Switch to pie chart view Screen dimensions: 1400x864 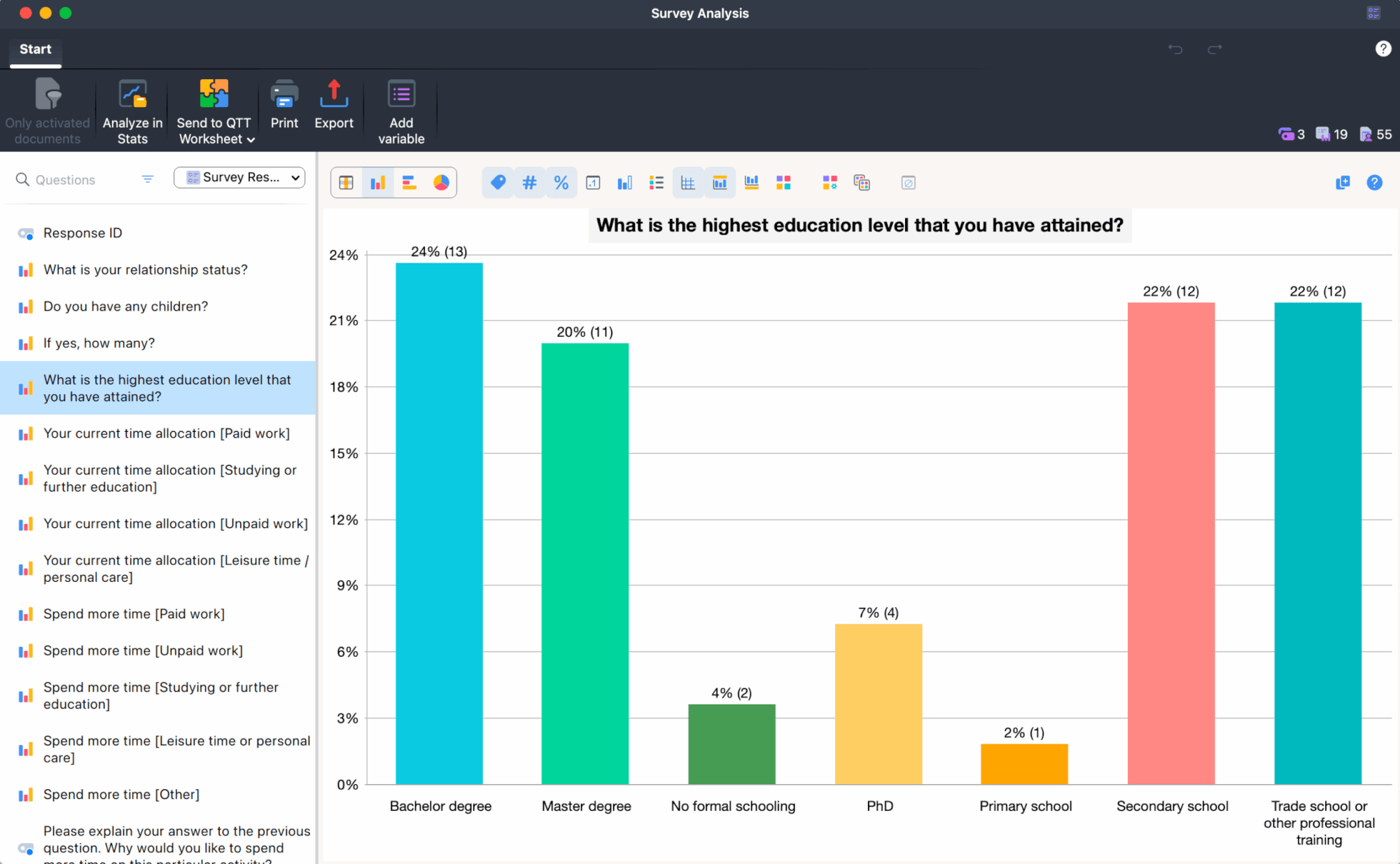pos(441,182)
